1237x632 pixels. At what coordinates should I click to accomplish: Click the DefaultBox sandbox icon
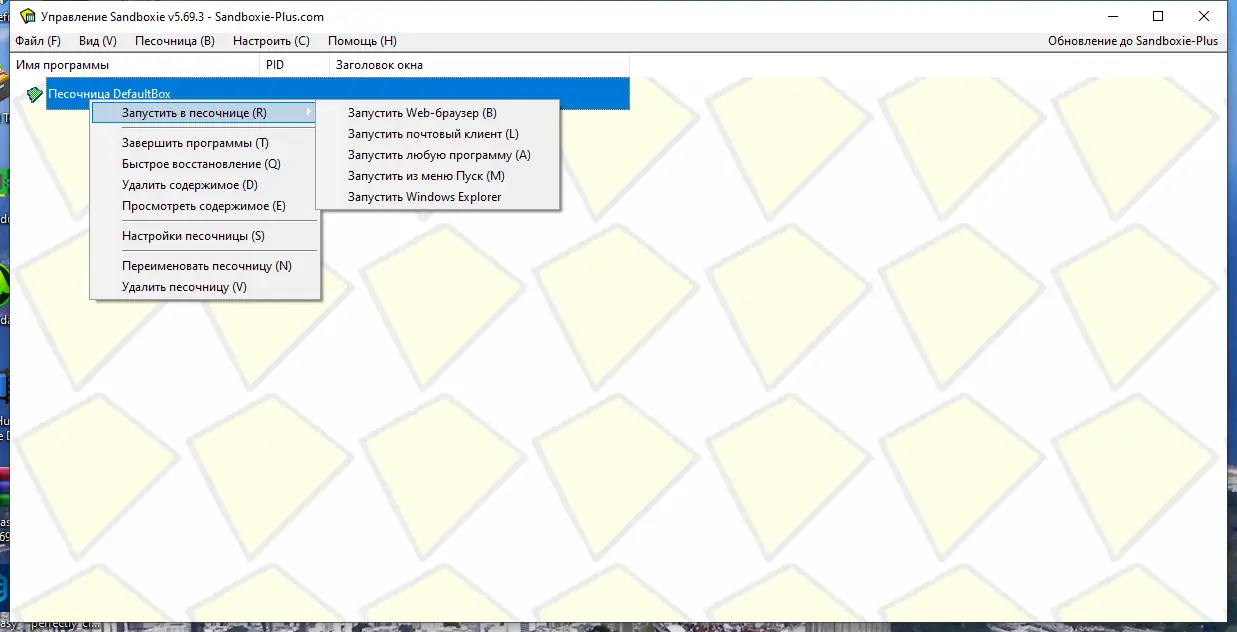pyautogui.click(x=35, y=94)
